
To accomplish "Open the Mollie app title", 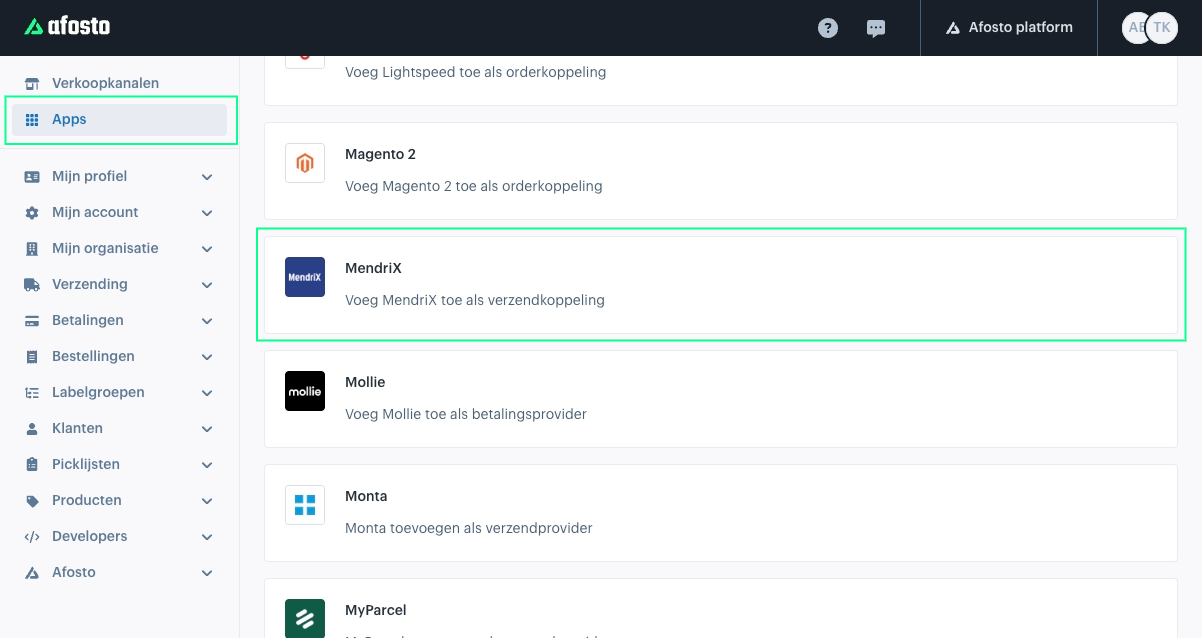I will (365, 382).
